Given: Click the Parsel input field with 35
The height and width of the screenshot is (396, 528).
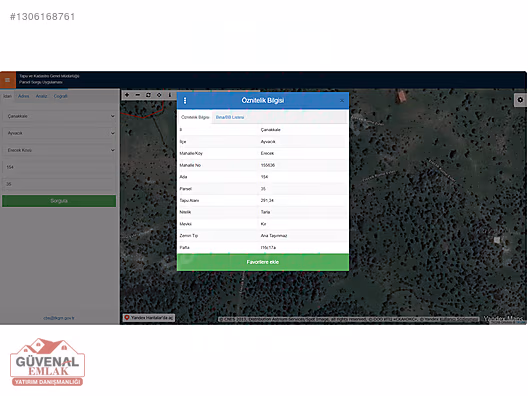Looking at the screenshot, I should pos(59,184).
